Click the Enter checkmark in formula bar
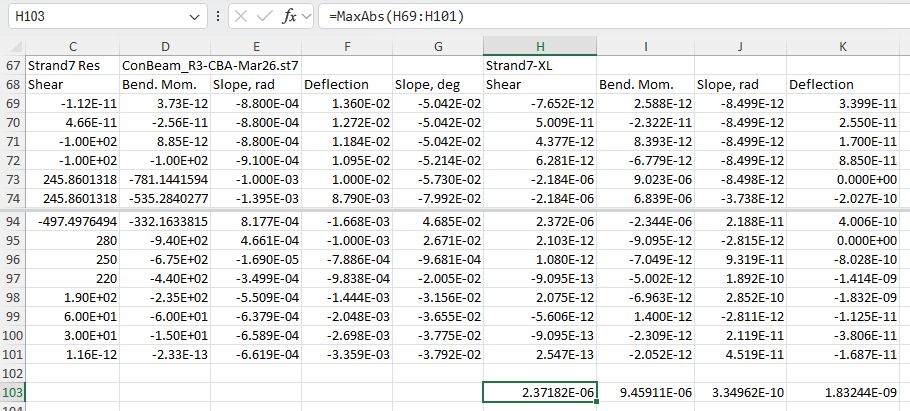The width and height of the screenshot is (910, 411). tap(266, 17)
